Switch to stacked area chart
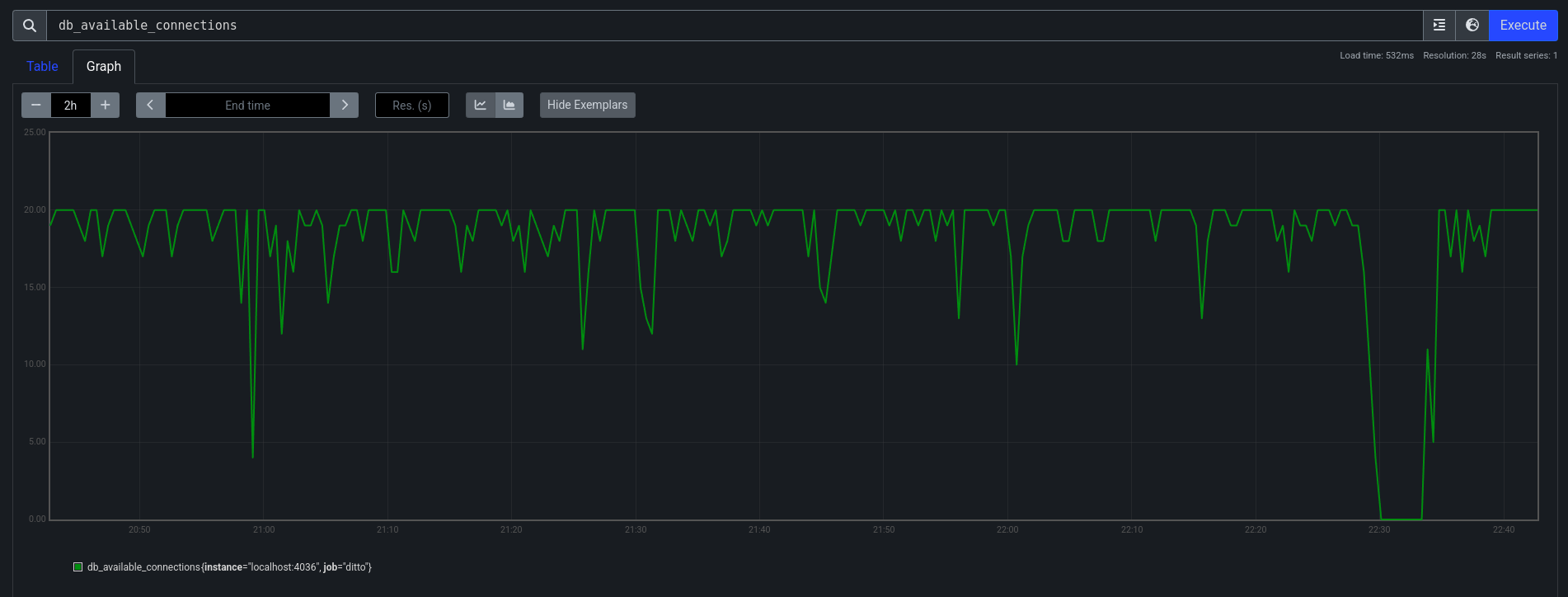Viewport: 1568px width, 597px height. [509, 106]
